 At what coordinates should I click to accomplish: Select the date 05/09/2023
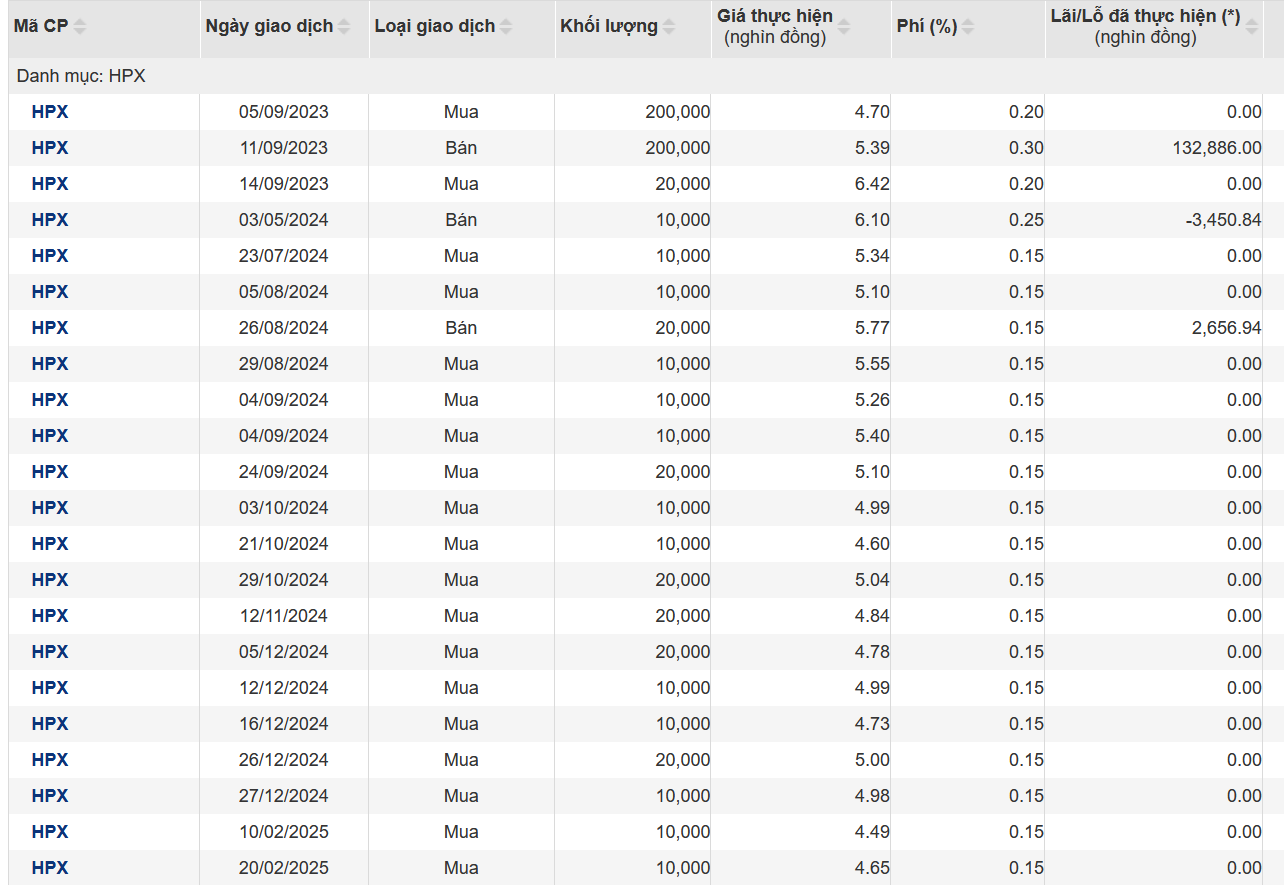(284, 112)
